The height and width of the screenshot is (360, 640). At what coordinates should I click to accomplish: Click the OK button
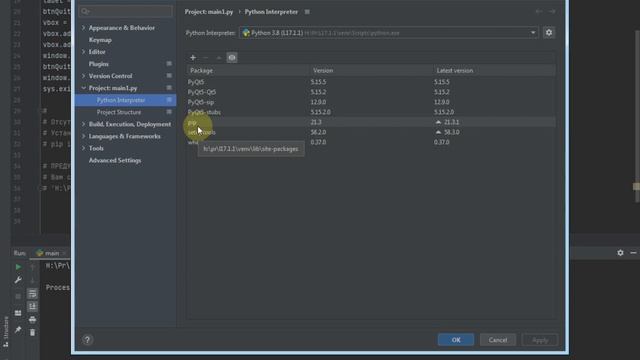click(x=456, y=340)
